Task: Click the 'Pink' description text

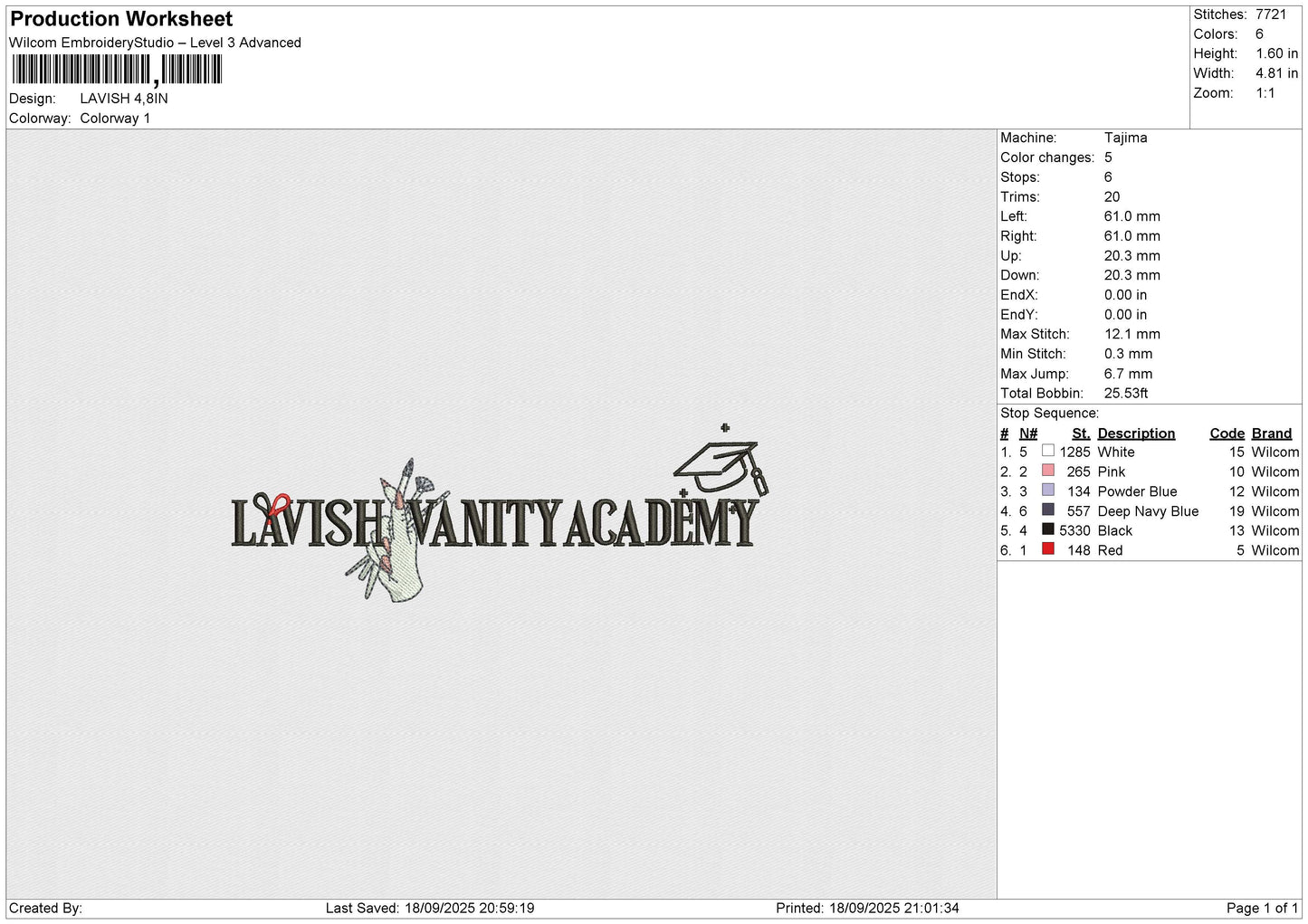Action: coord(1111,472)
